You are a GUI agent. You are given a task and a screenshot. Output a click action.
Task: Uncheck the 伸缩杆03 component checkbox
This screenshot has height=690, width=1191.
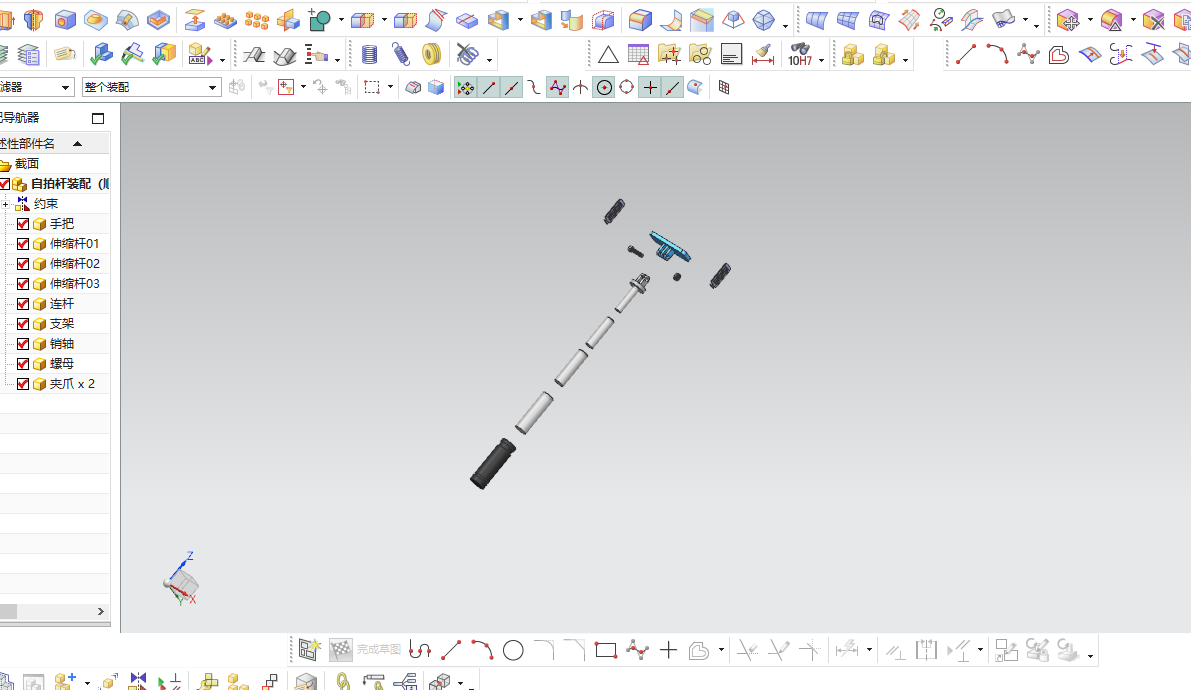tap(23, 284)
